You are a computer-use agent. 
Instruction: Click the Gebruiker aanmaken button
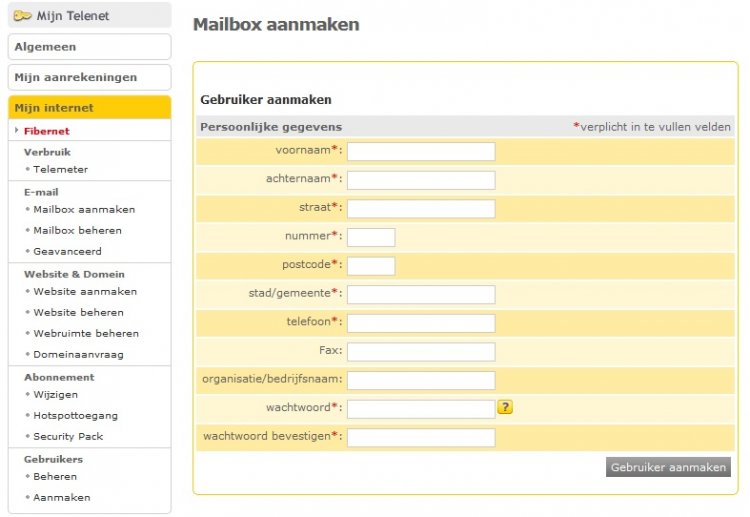click(668, 467)
